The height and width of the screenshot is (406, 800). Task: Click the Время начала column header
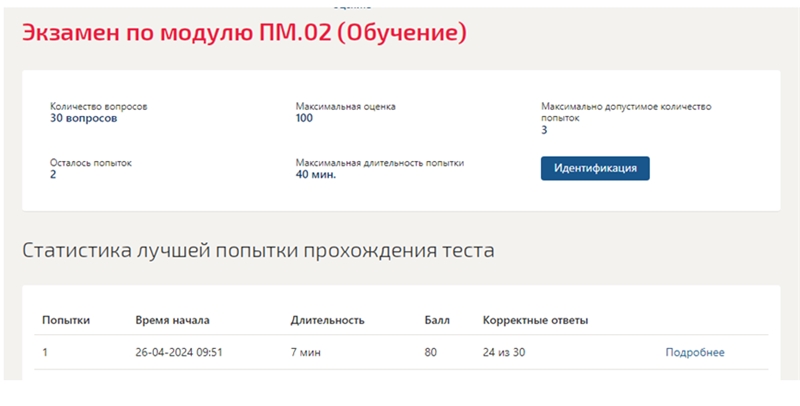172,320
